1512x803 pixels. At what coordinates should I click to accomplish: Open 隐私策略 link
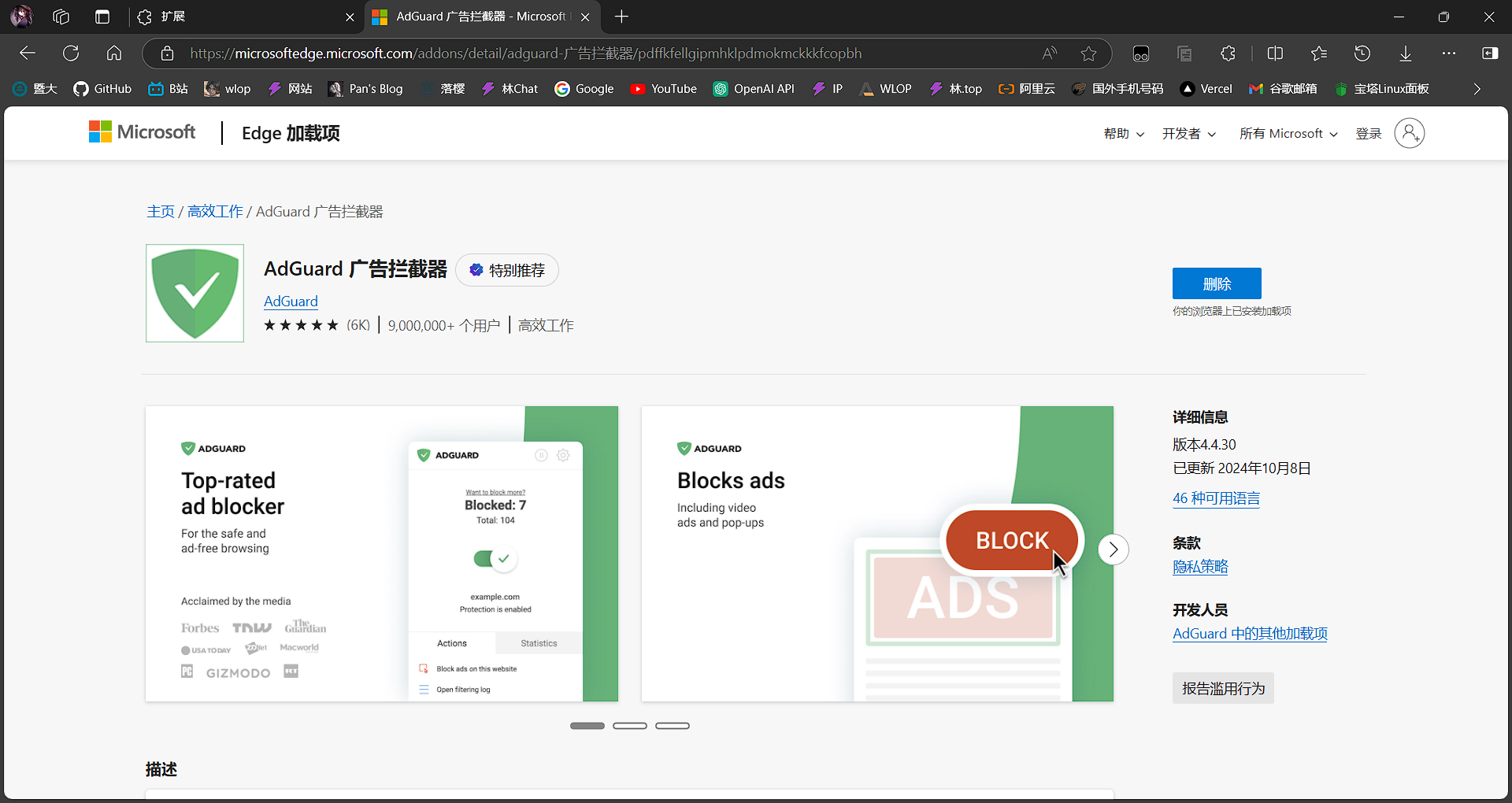1200,567
